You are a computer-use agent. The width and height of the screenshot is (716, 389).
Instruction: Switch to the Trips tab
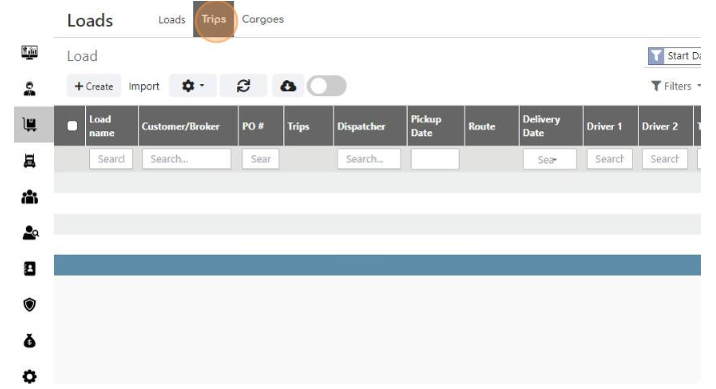click(x=214, y=19)
